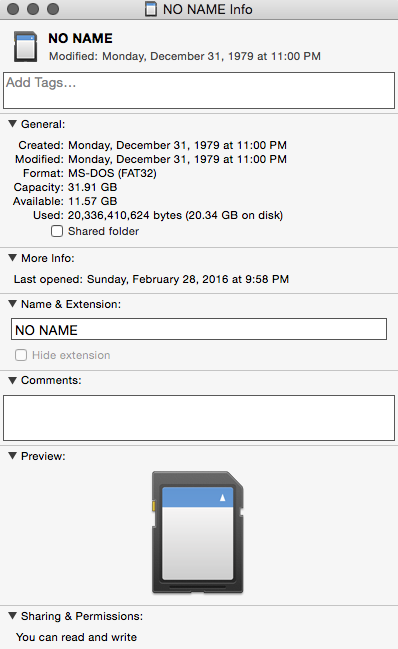
Task: Click the Add Tags field
Action: (199, 91)
